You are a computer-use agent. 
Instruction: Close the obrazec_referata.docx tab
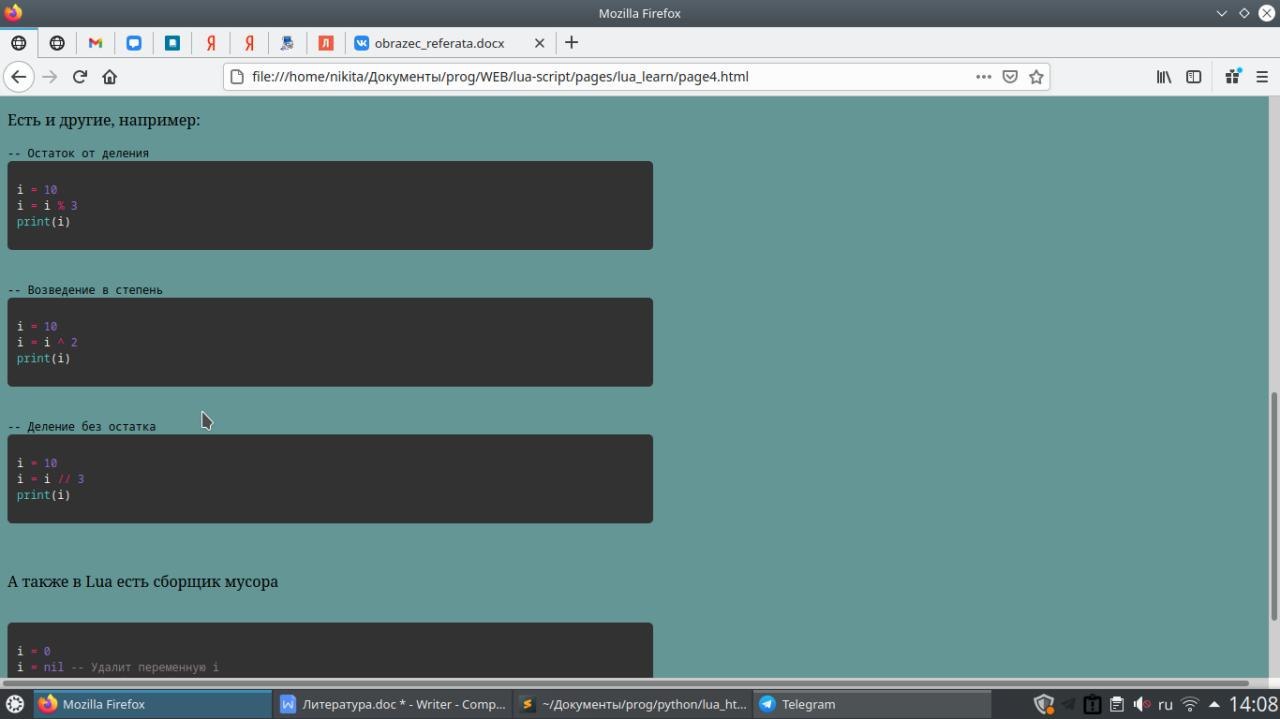pyautogui.click(x=539, y=43)
